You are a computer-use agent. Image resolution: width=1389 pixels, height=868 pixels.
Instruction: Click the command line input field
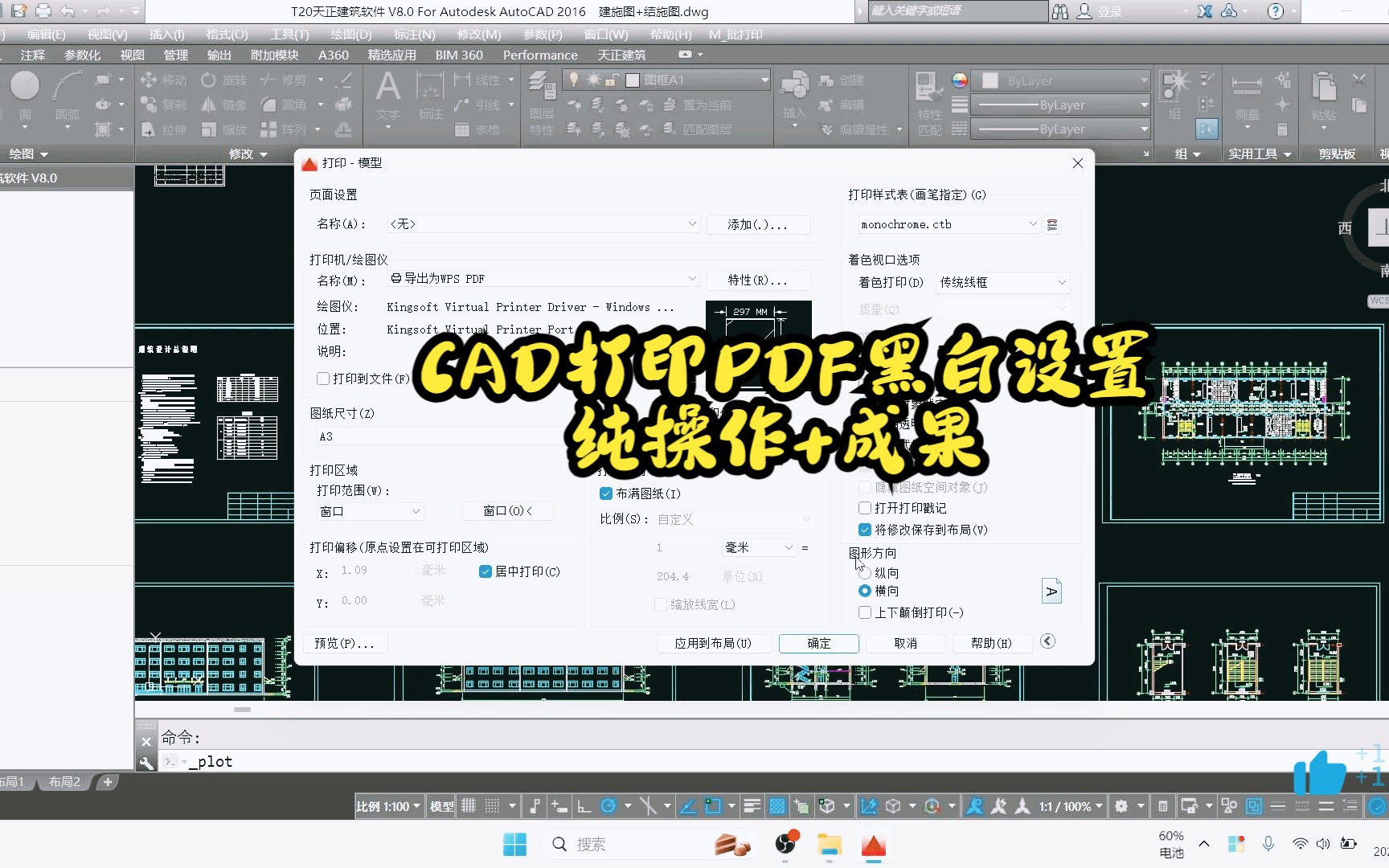(772, 761)
